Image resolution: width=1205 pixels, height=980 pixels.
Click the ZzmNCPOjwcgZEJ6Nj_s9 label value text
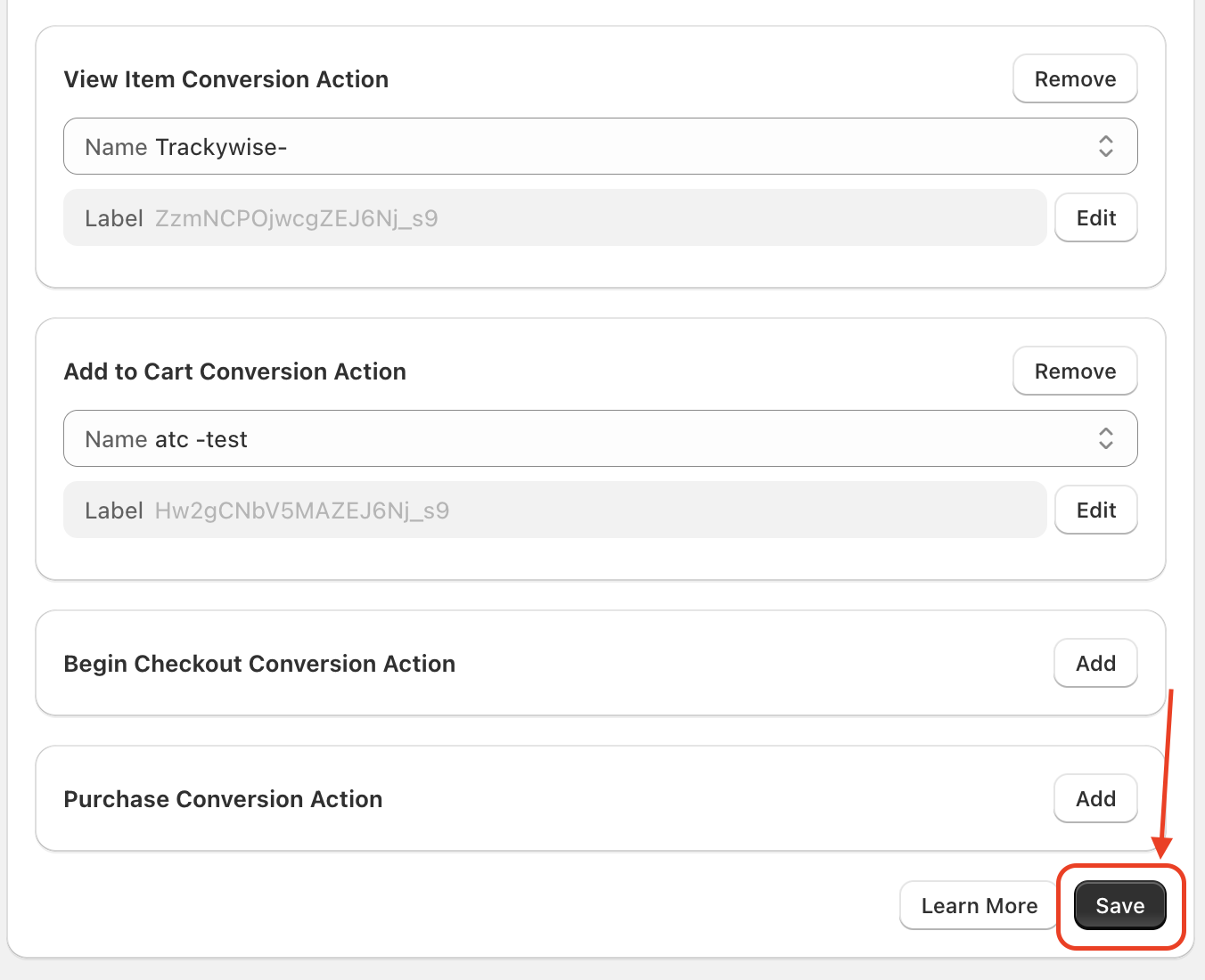[296, 218]
